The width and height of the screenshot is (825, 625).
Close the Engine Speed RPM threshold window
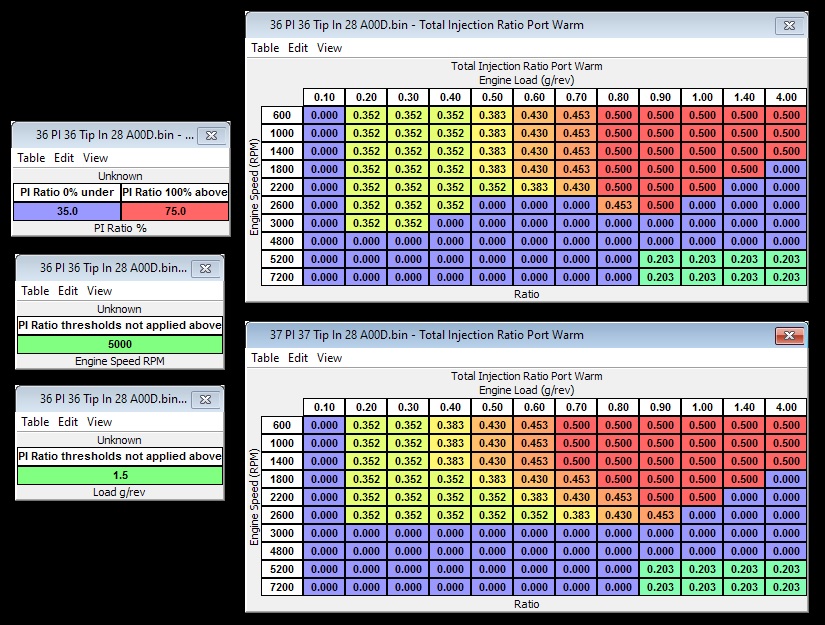(205, 268)
